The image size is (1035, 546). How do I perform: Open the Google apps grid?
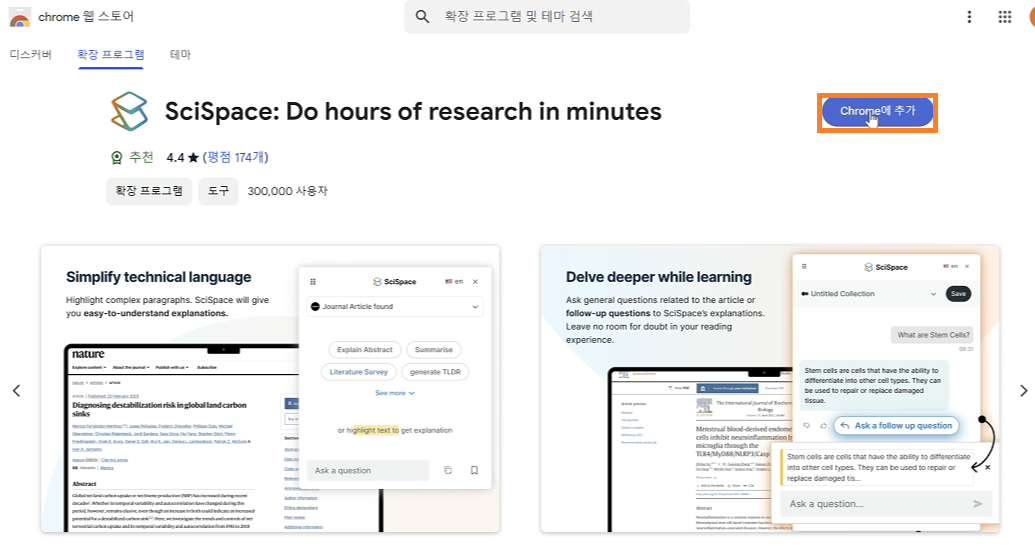tap(1005, 17)
